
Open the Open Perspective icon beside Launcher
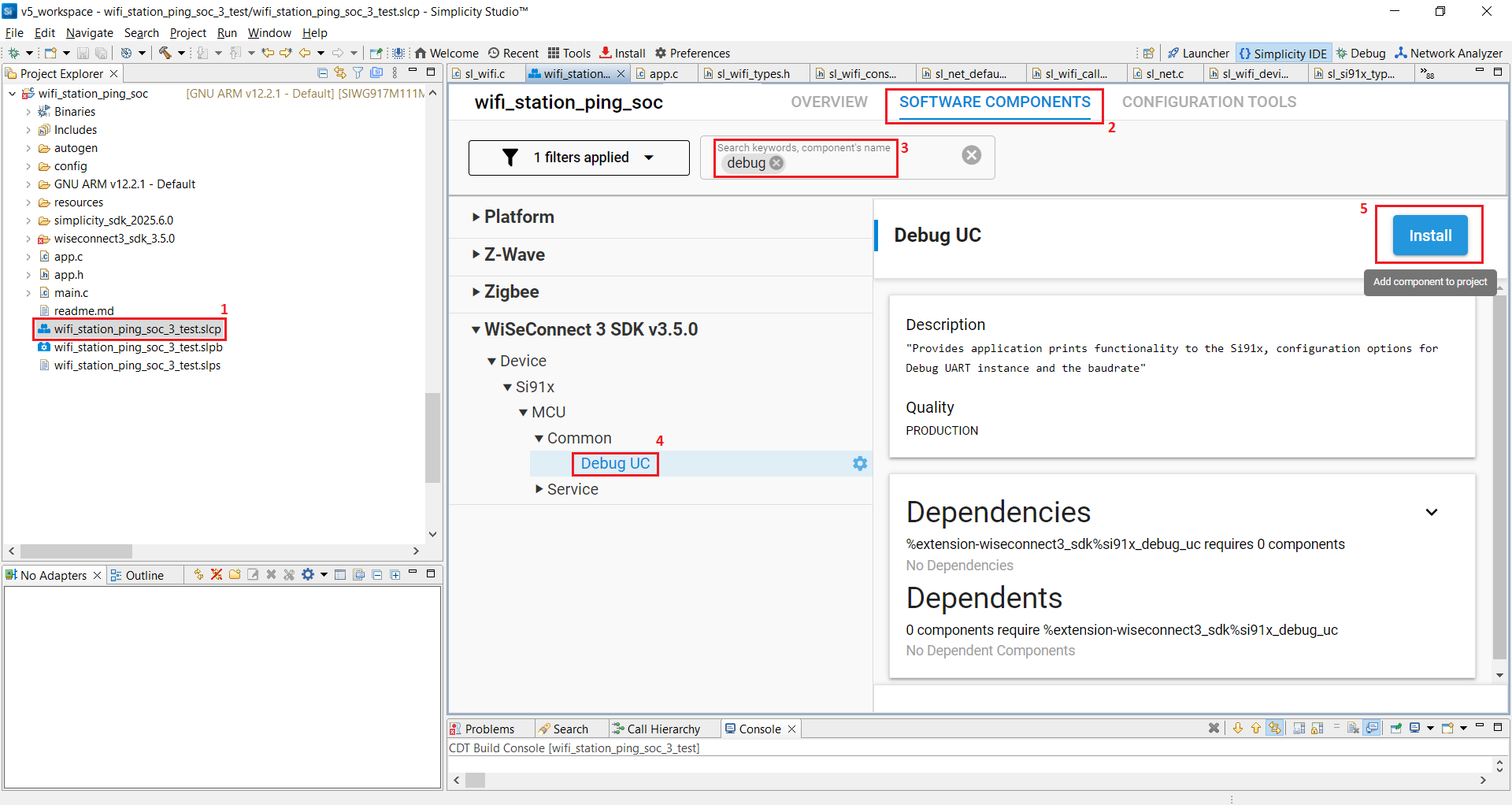[1148, 53]
